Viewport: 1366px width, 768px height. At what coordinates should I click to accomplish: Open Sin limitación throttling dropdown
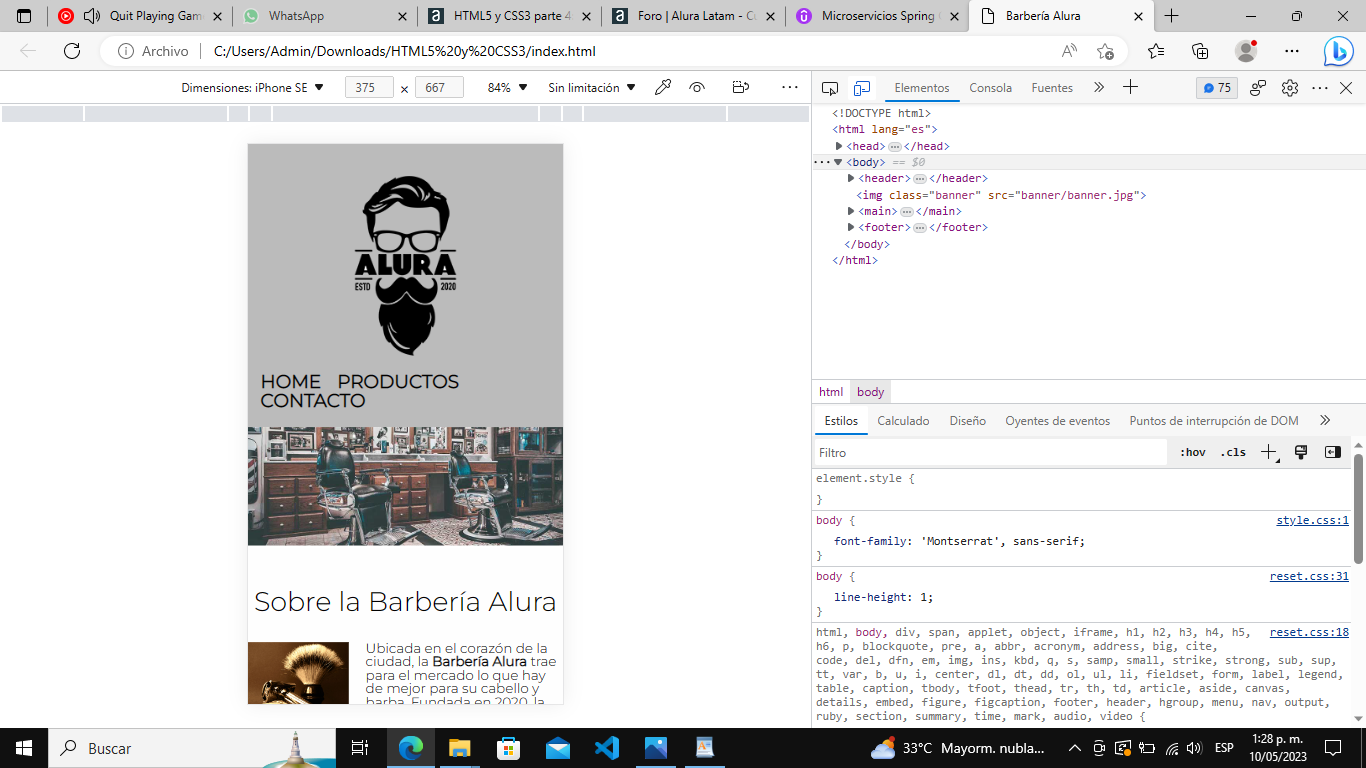592,88
